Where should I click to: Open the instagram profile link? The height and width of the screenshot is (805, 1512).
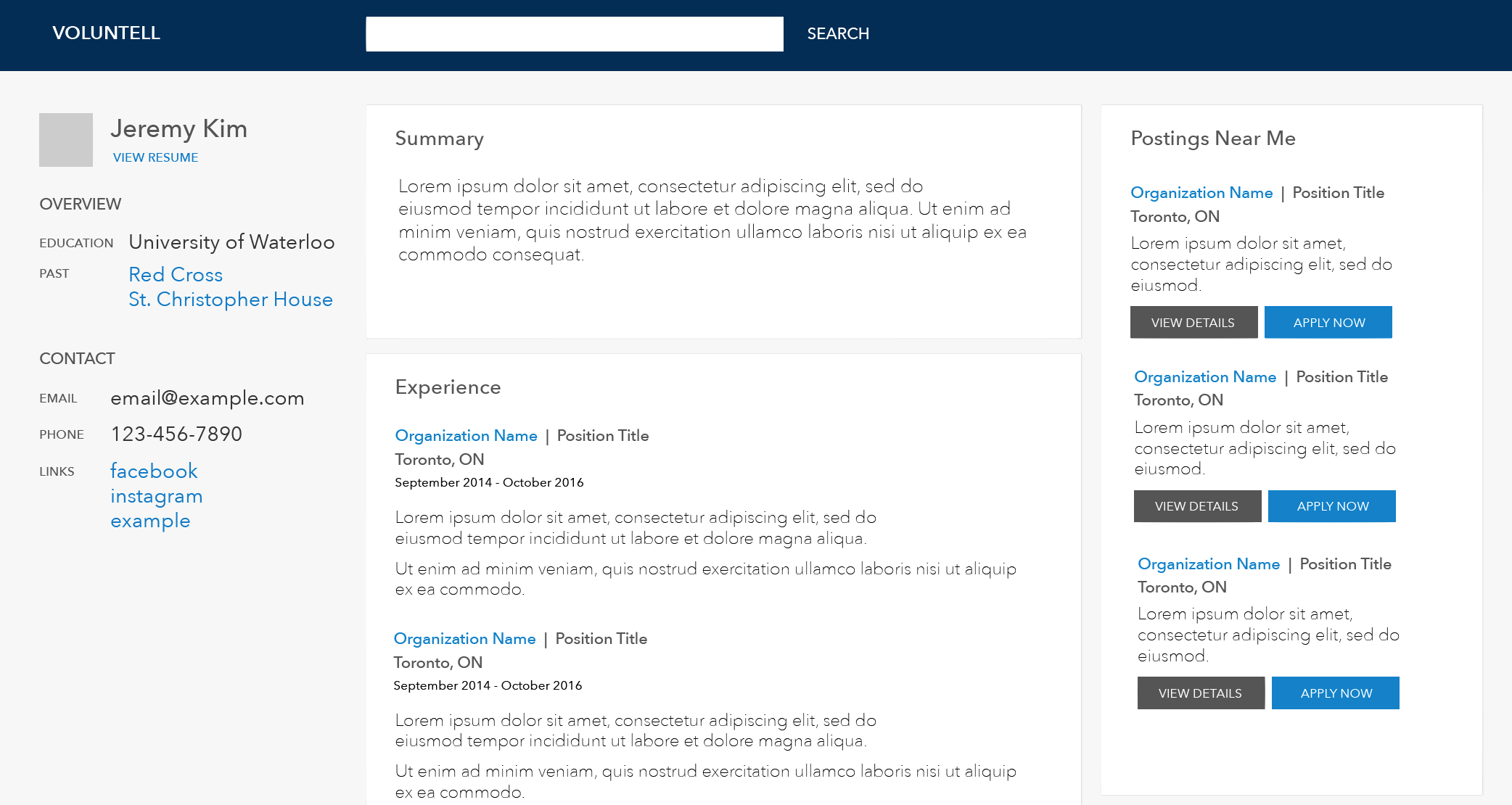[x=156, y=496]
